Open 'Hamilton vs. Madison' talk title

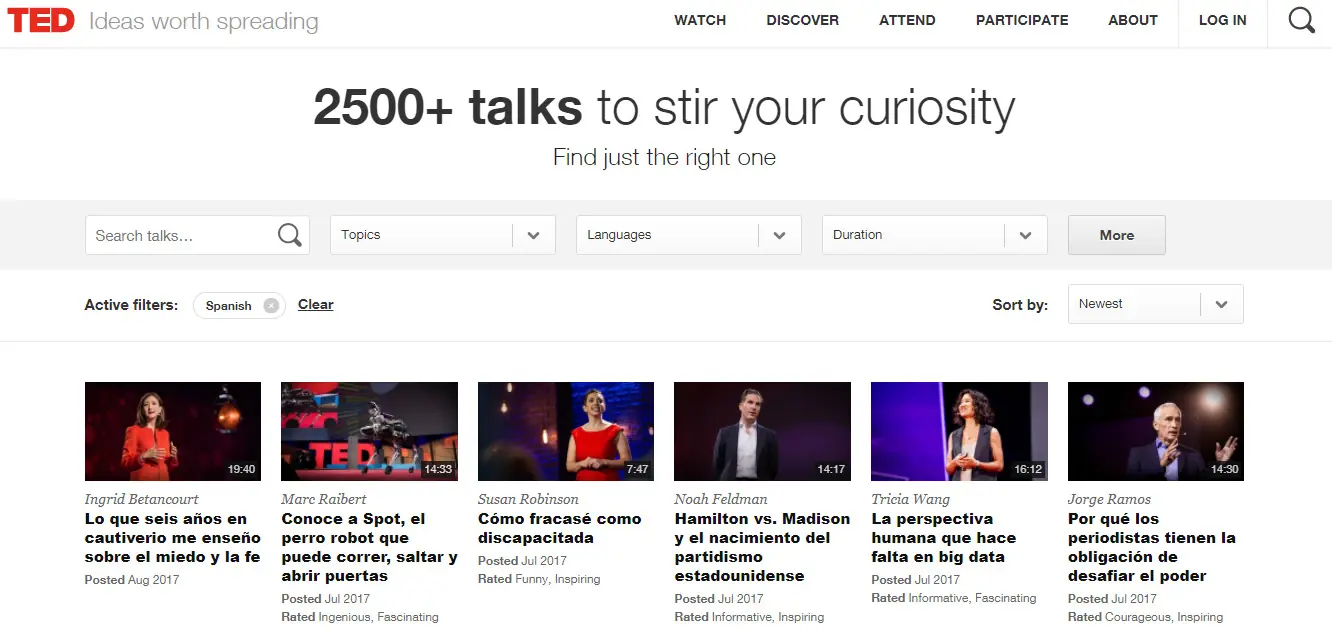762,547
